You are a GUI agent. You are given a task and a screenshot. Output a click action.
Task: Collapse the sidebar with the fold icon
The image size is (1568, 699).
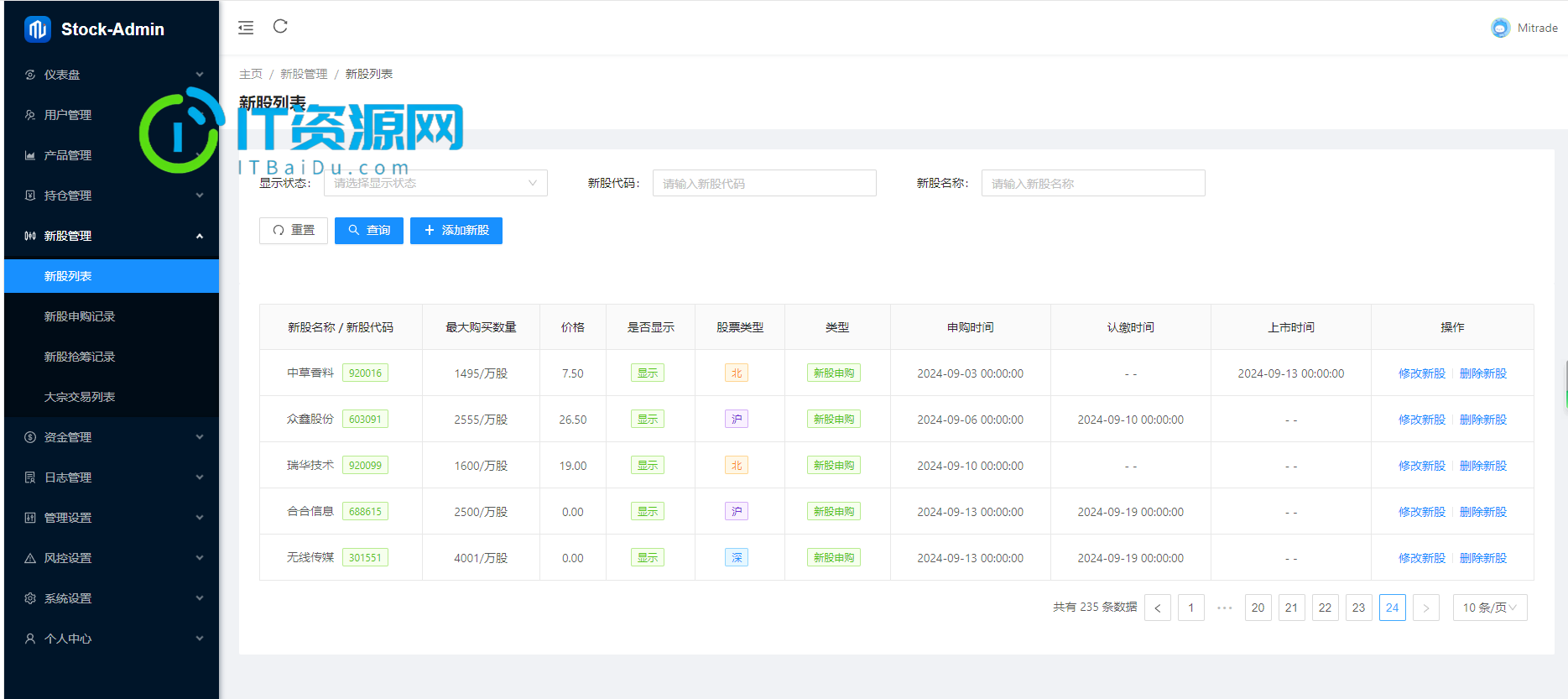click(246, 28)
